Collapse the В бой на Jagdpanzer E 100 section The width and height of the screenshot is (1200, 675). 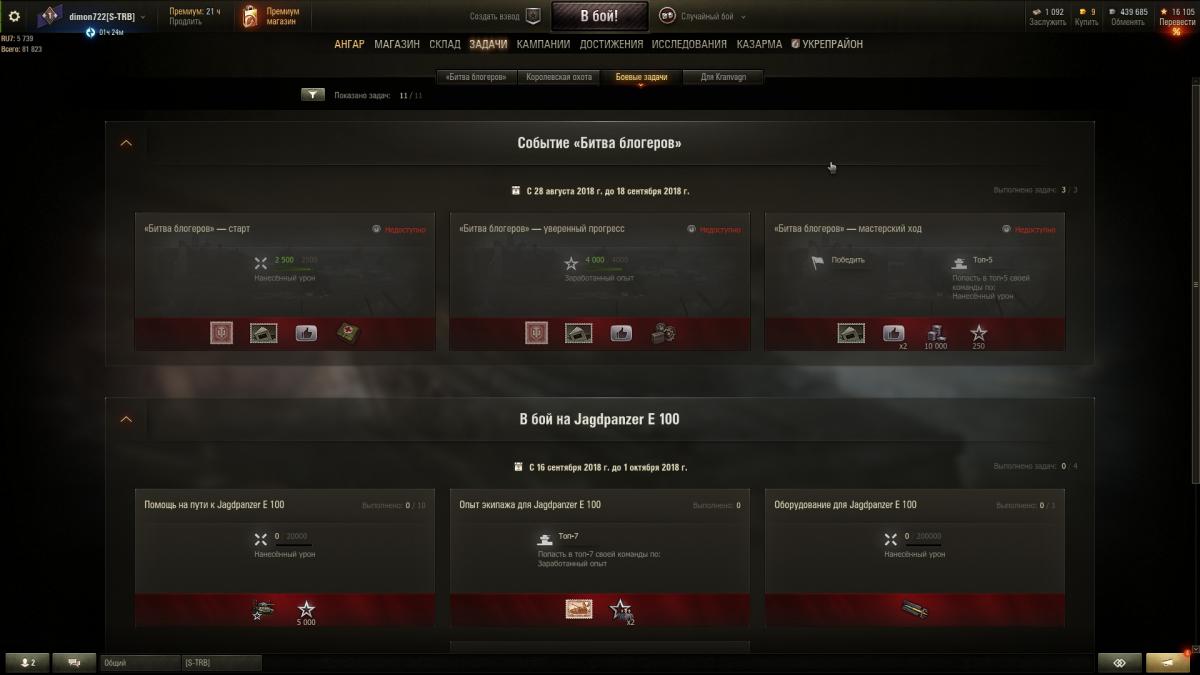click(126, 419)
